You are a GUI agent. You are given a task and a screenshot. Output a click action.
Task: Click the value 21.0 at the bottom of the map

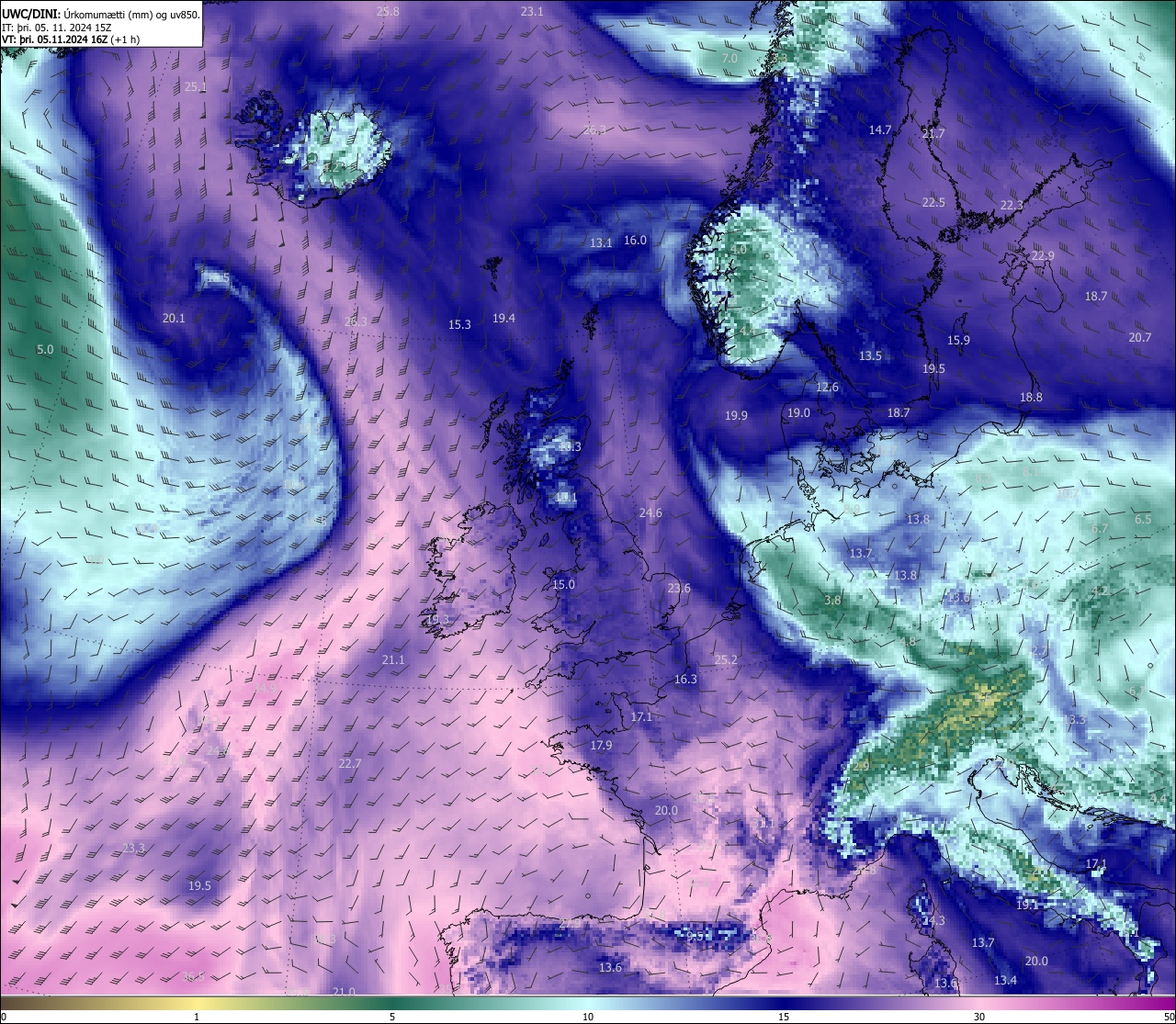pos(344,992)
